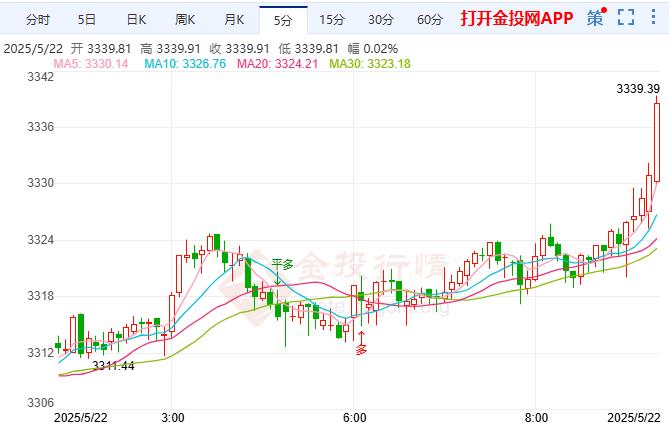
Task: Click the 3339.39 high price label
Action: pyautogui.click(x=638, y=89)
